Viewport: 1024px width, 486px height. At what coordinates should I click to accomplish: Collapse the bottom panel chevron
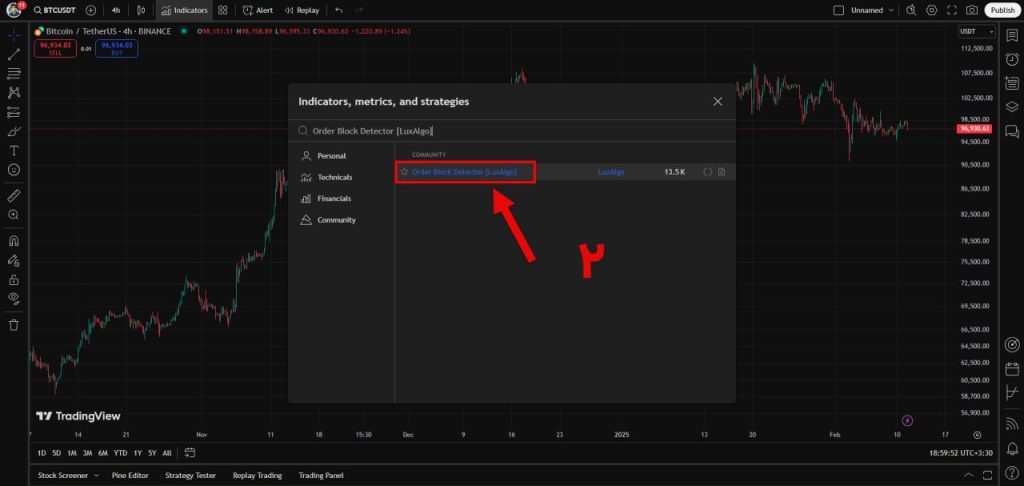coord(968,475)
